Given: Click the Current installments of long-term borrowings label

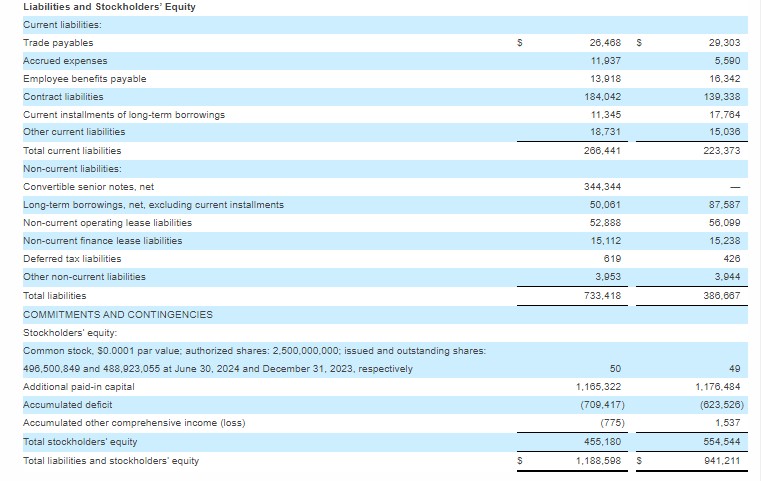Looking at the screenshot, I should click(x=123, y=115).
